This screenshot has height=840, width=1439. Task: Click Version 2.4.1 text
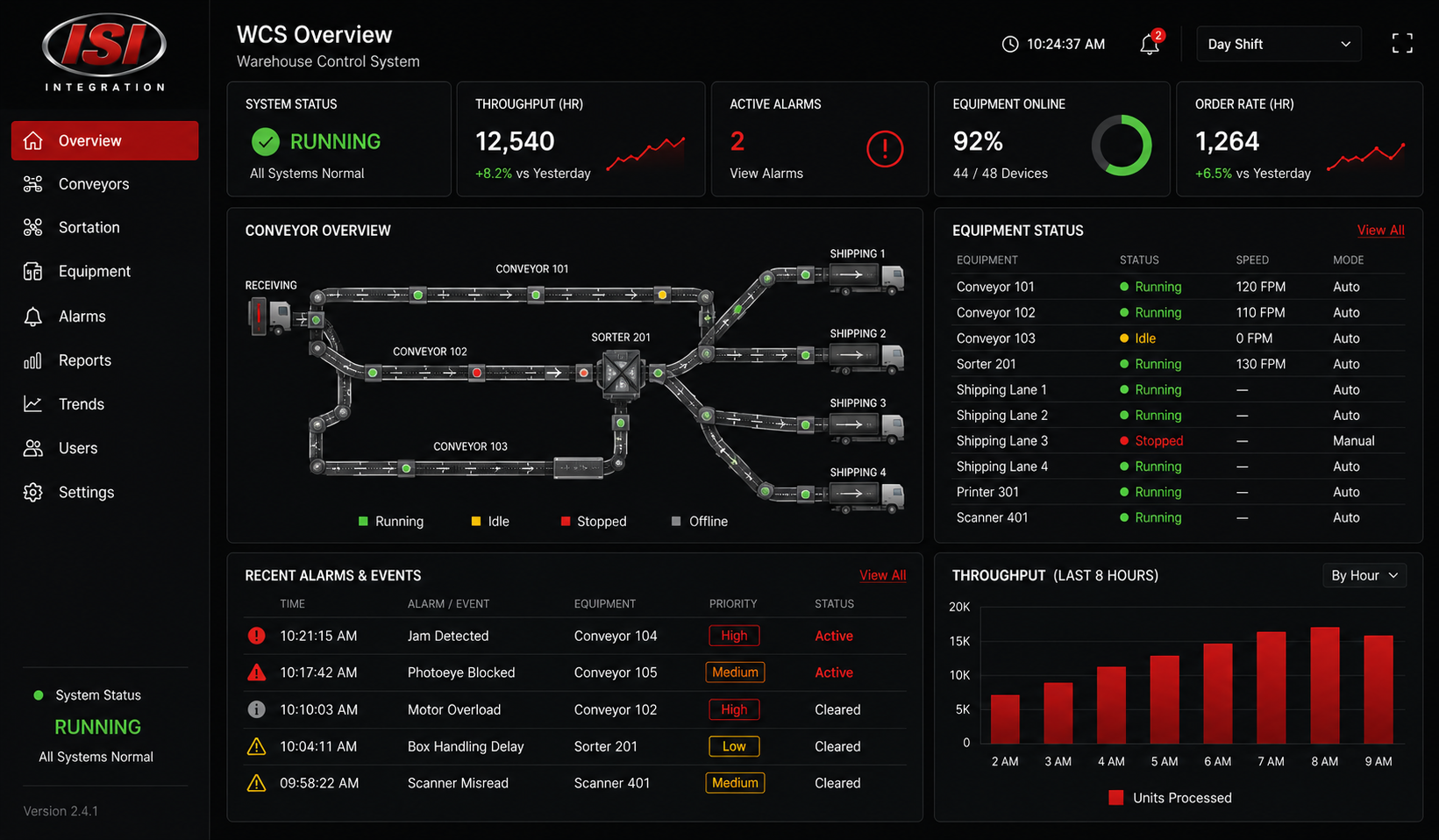61,811
